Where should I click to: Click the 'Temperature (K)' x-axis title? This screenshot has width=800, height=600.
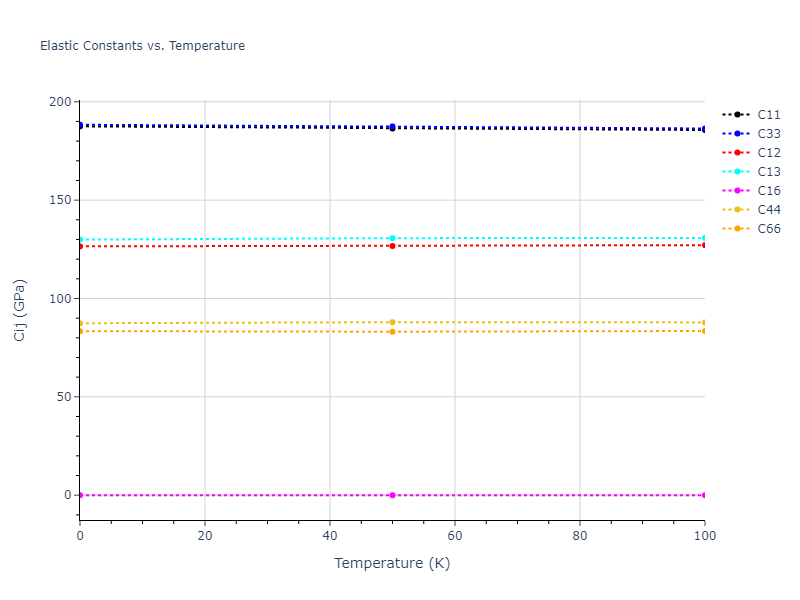392,563
